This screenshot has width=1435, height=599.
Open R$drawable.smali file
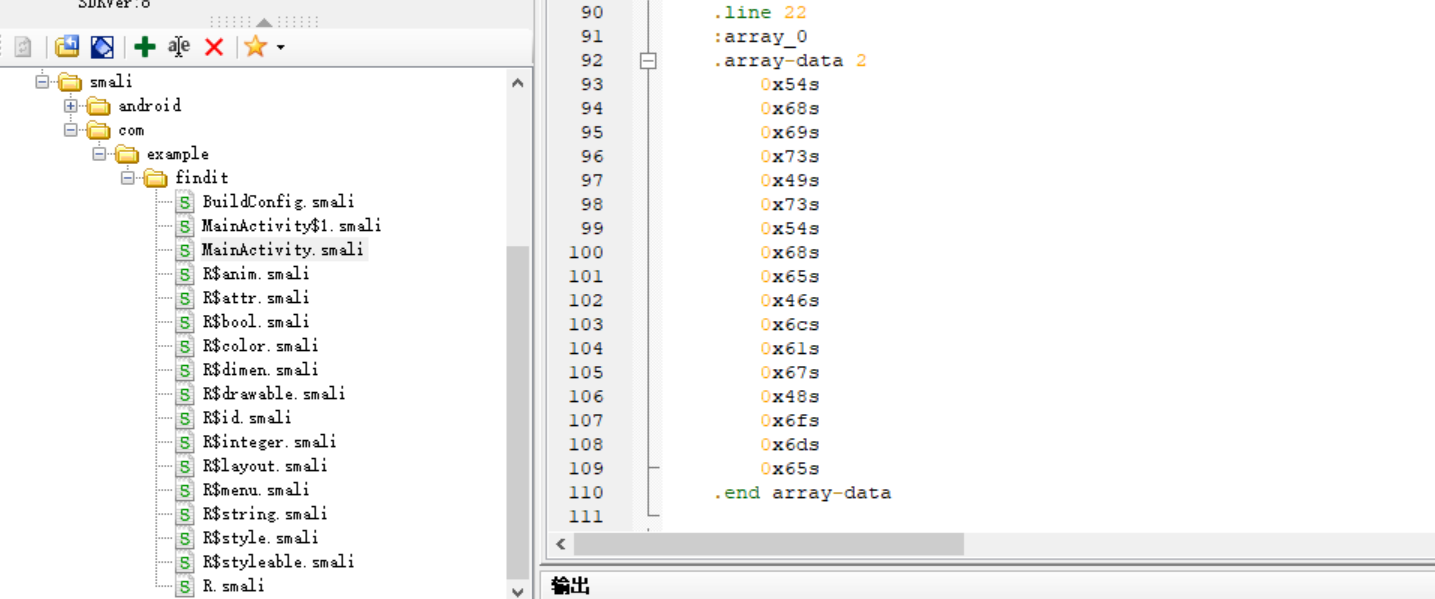273,394
